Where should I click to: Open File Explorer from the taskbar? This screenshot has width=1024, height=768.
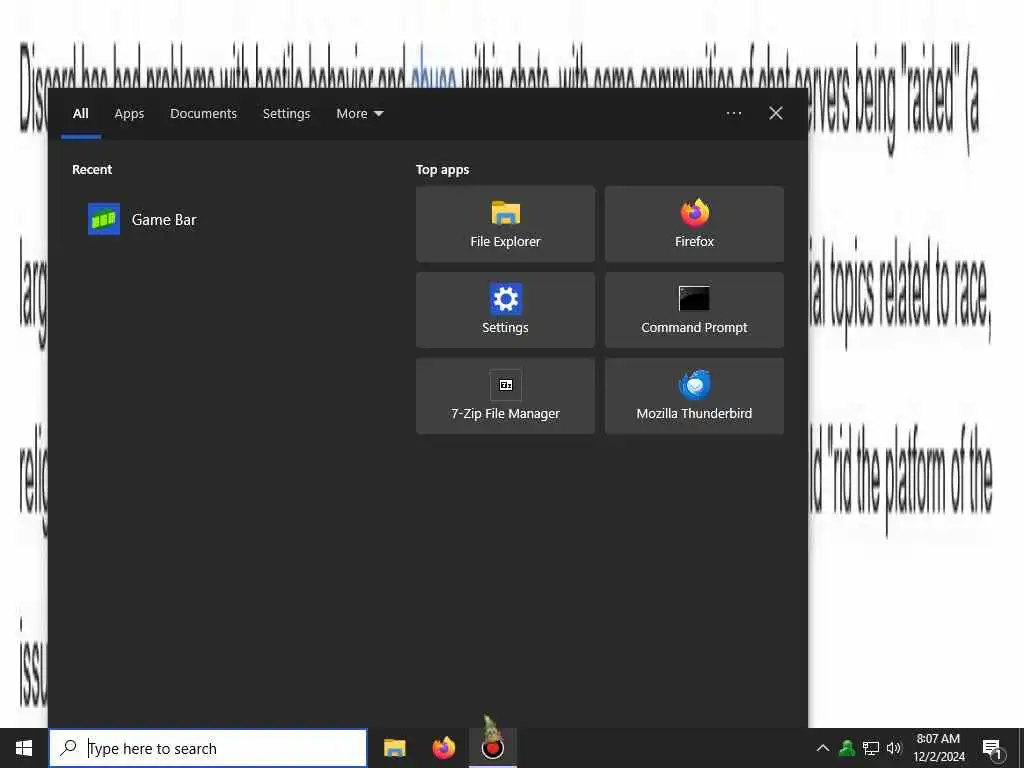394,748
